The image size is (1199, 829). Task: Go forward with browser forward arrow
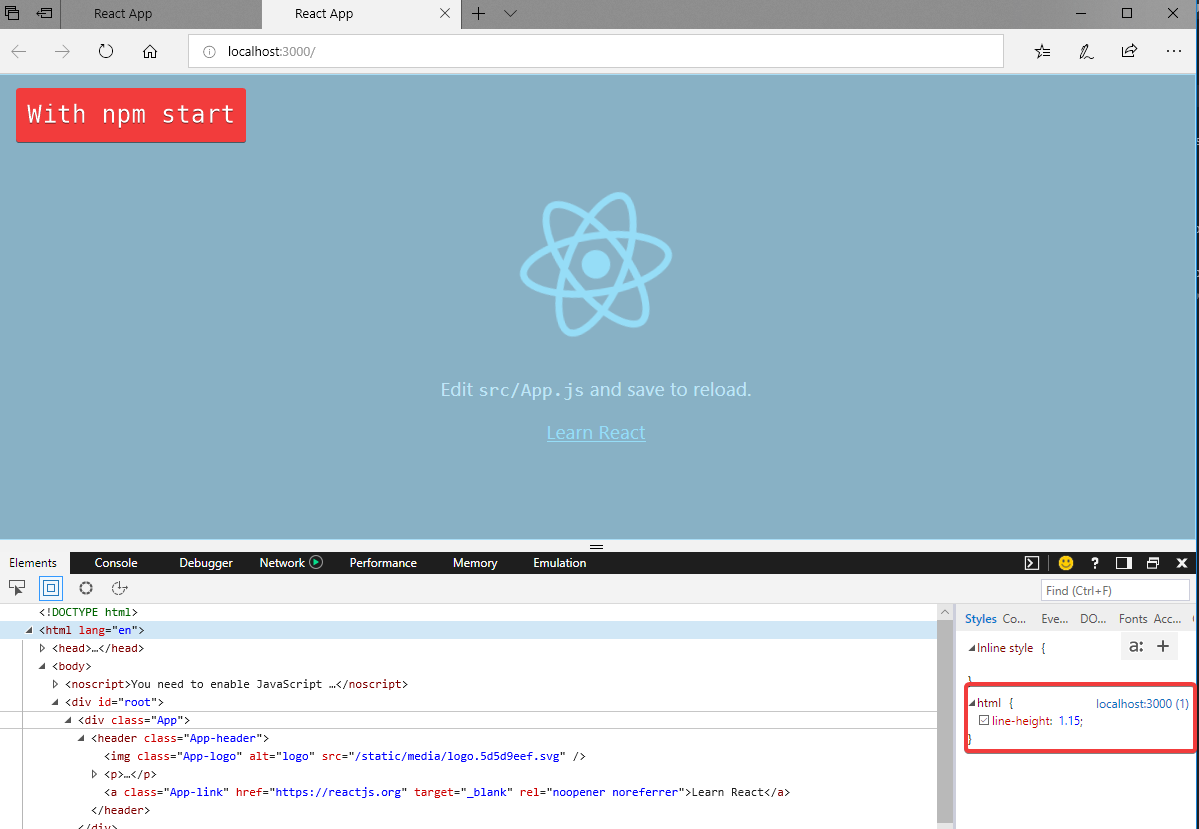tap(62, 51)
